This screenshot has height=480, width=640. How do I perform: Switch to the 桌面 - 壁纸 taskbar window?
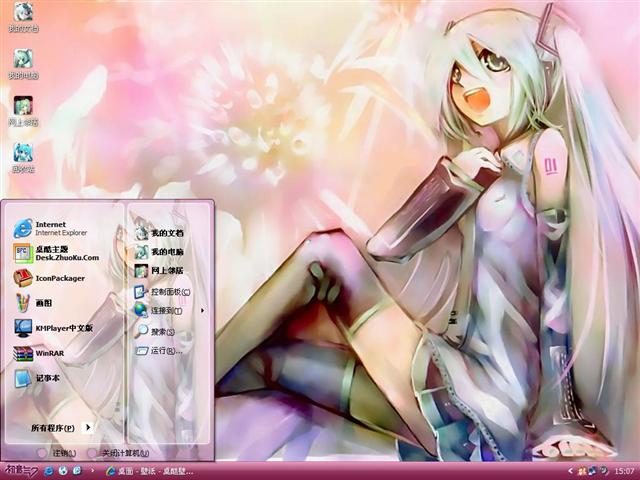pos(149,471)
